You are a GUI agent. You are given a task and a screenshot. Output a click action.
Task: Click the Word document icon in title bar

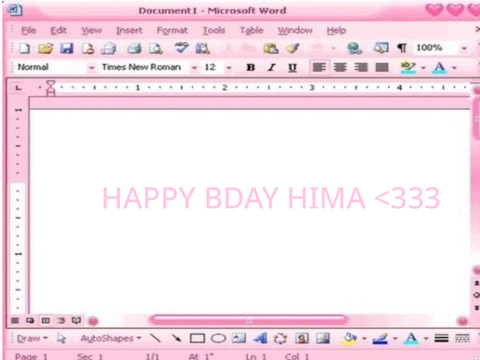pos(15,10)
